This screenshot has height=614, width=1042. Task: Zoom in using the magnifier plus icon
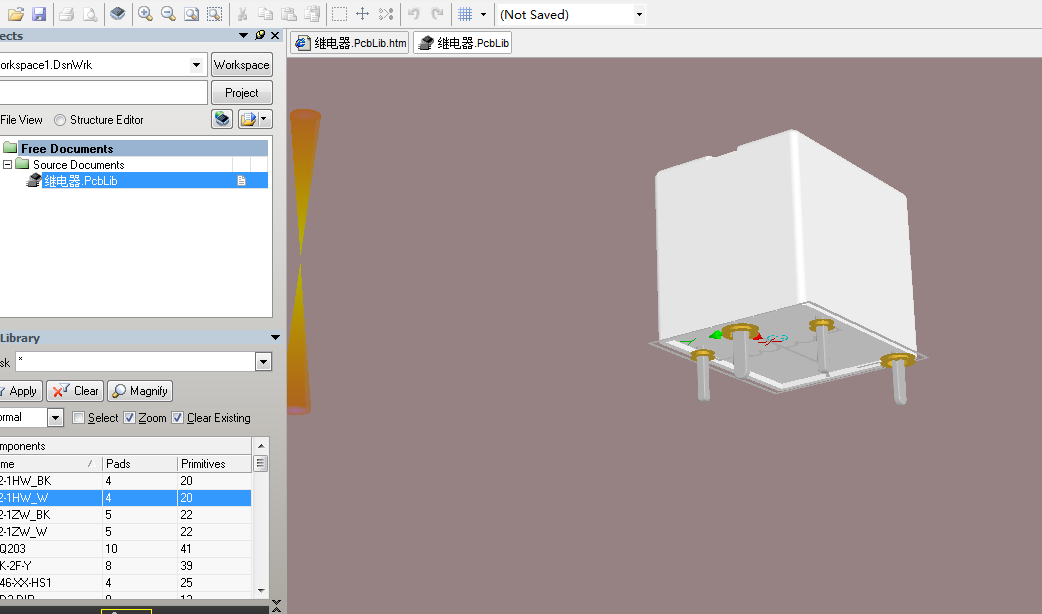click(145, 14)
